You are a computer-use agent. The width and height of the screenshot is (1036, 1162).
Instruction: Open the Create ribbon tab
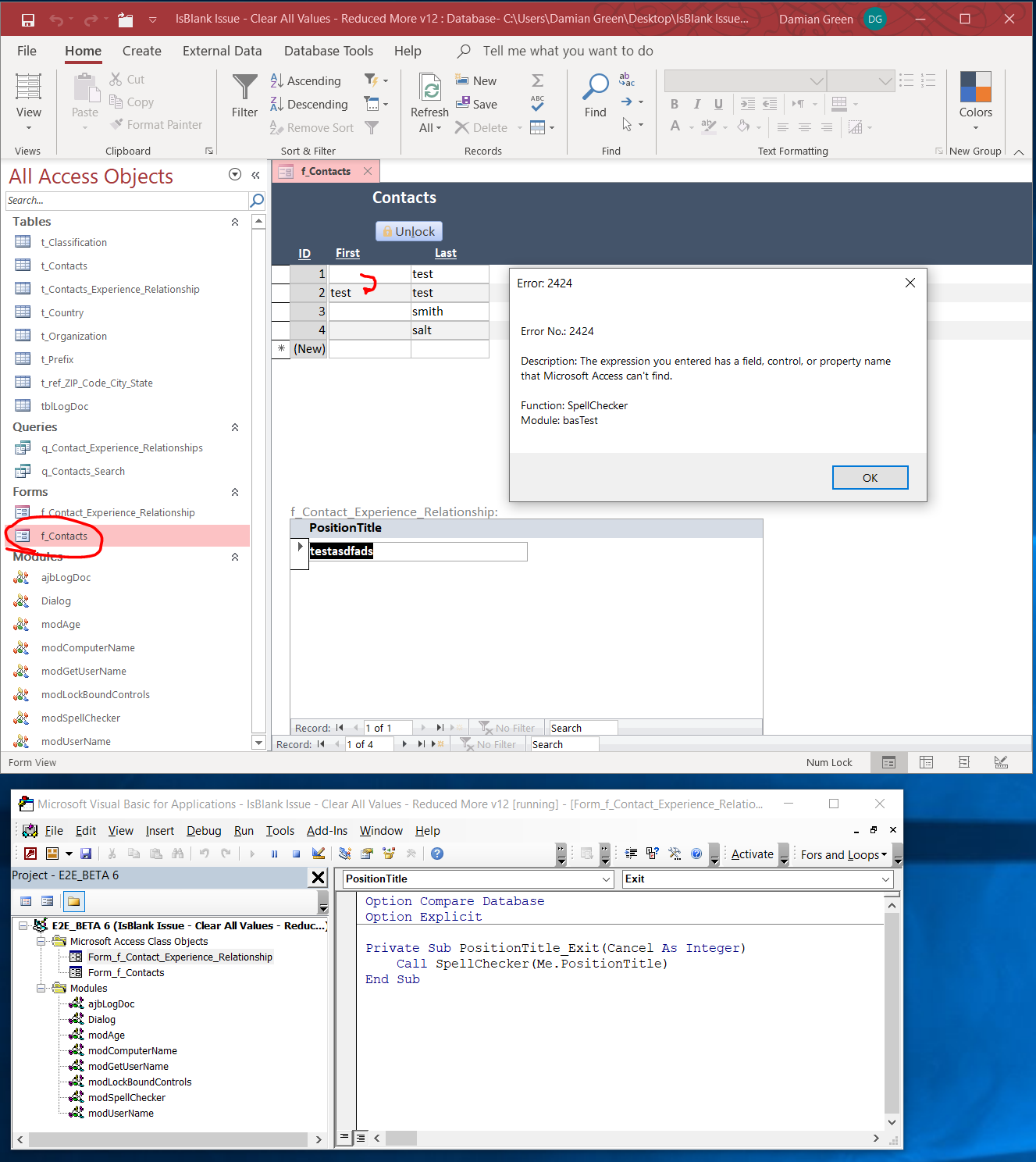(142, 51)
